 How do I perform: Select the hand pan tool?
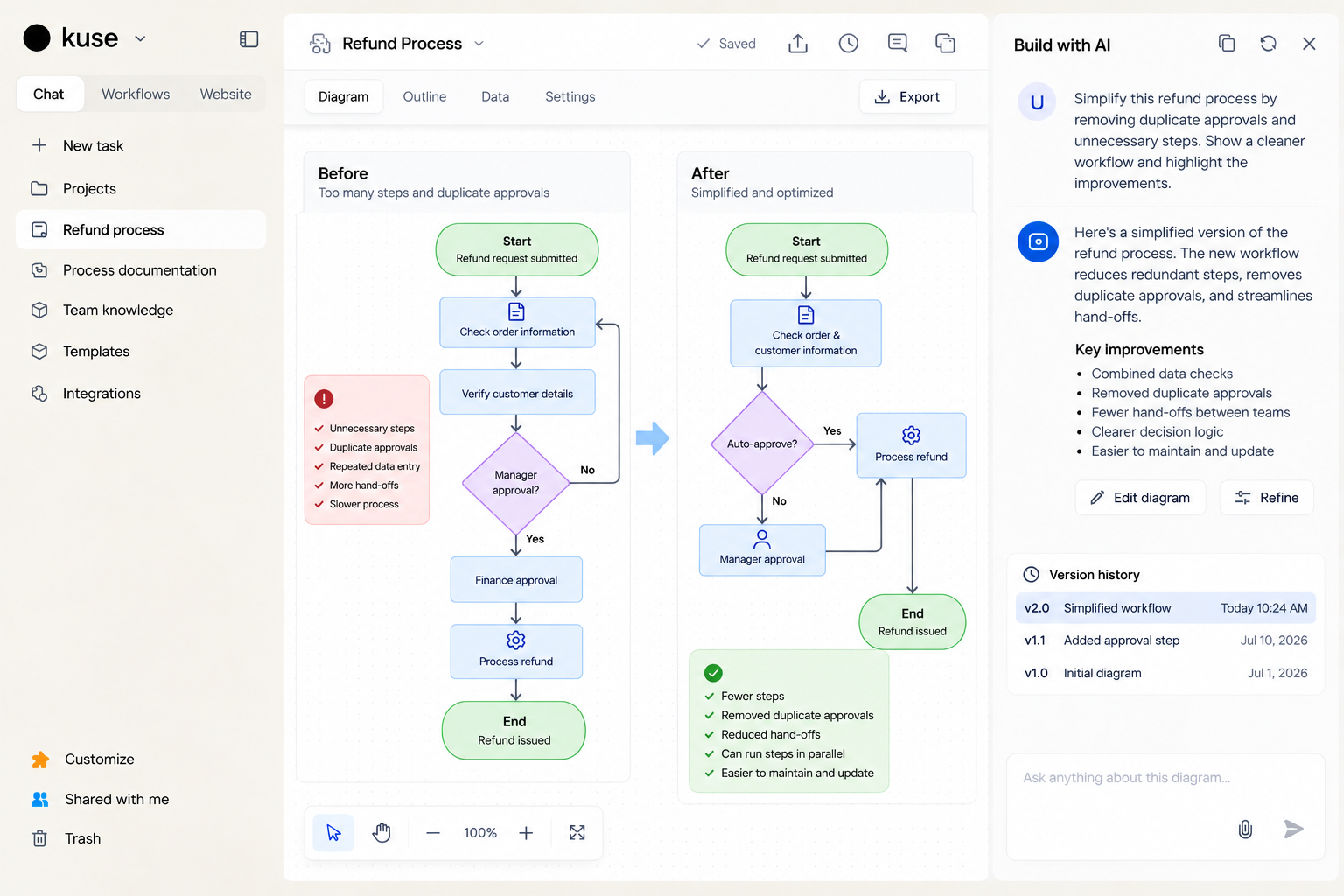click(x=381, y=832)
